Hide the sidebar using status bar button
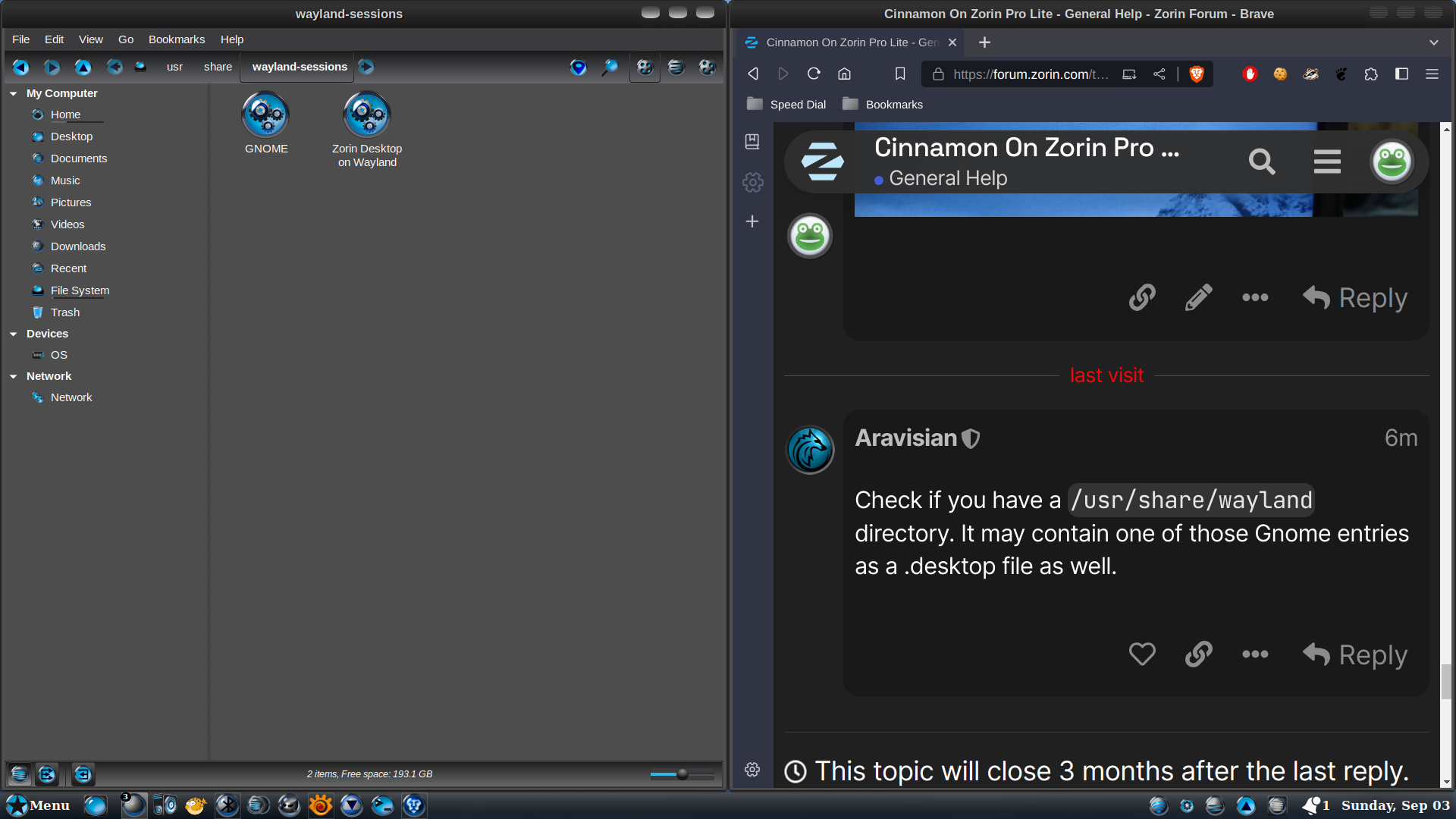The height and width of the screenshot is (819, 1456). 83,774
